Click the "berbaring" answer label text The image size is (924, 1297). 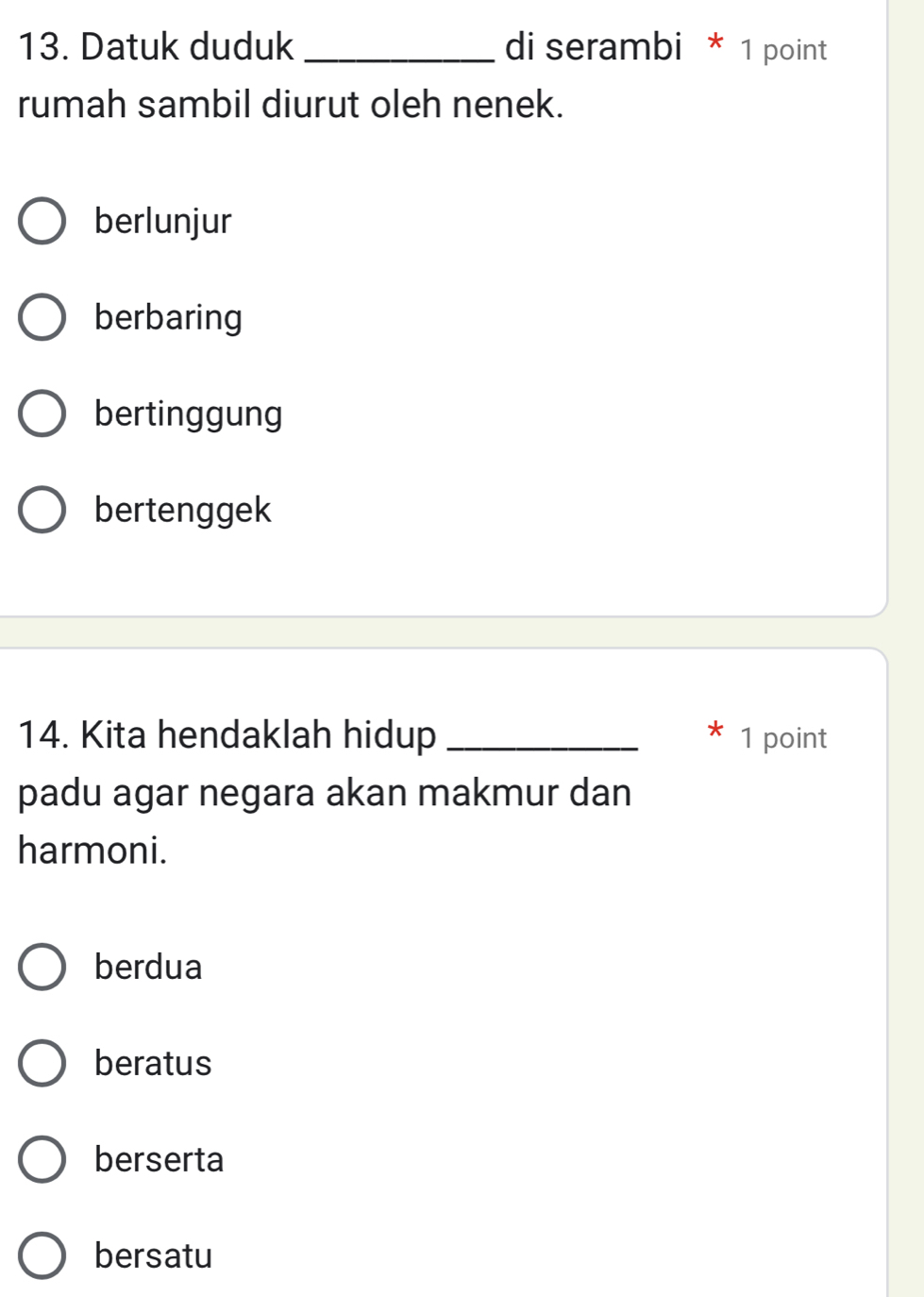tap(169, 318)
